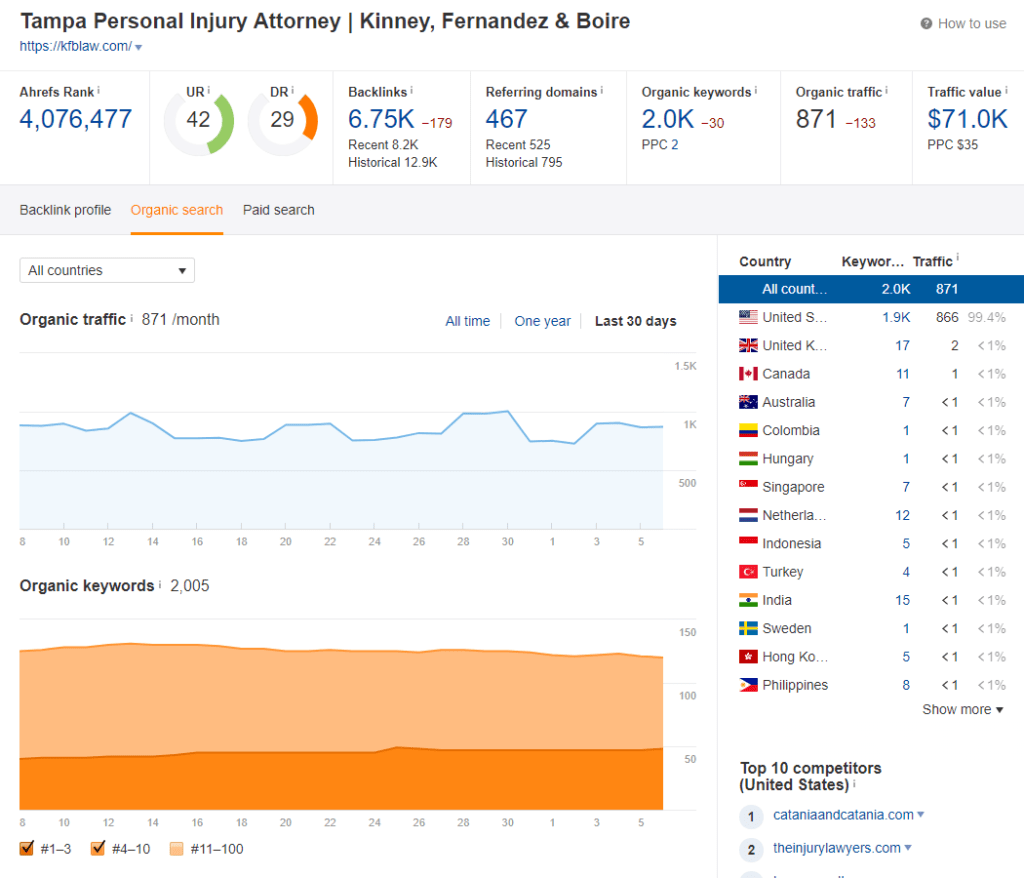Viewport: 1024px width, 878px height.
Task: Open Canada 11 keywords count
Action: (x=903, y=374)
